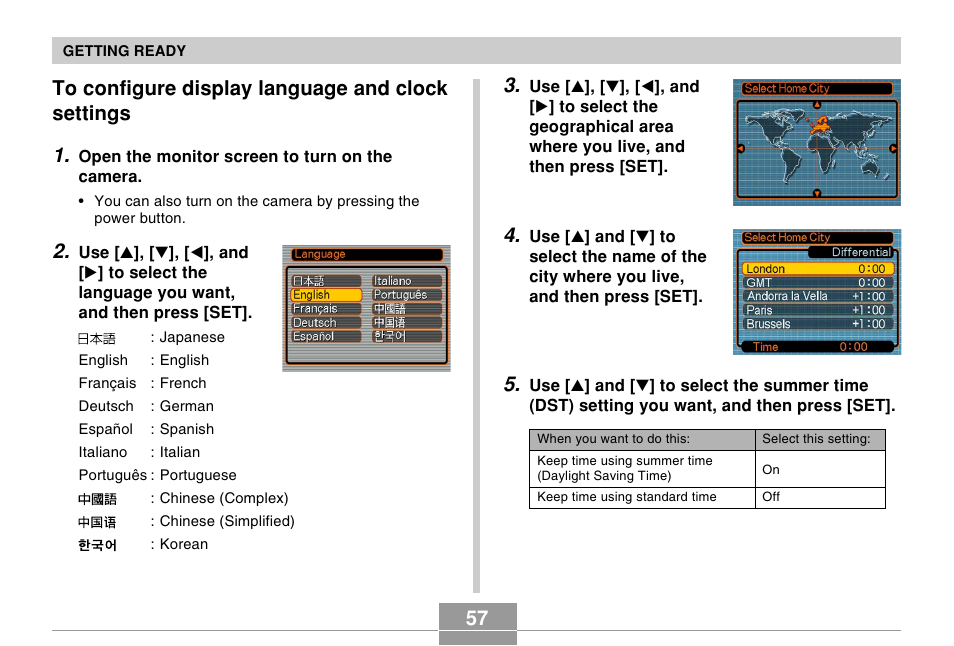The height and width of the screenshot is (646, 954).
Task: Click the bullet about pressing the power button
Action: [256, 210]
